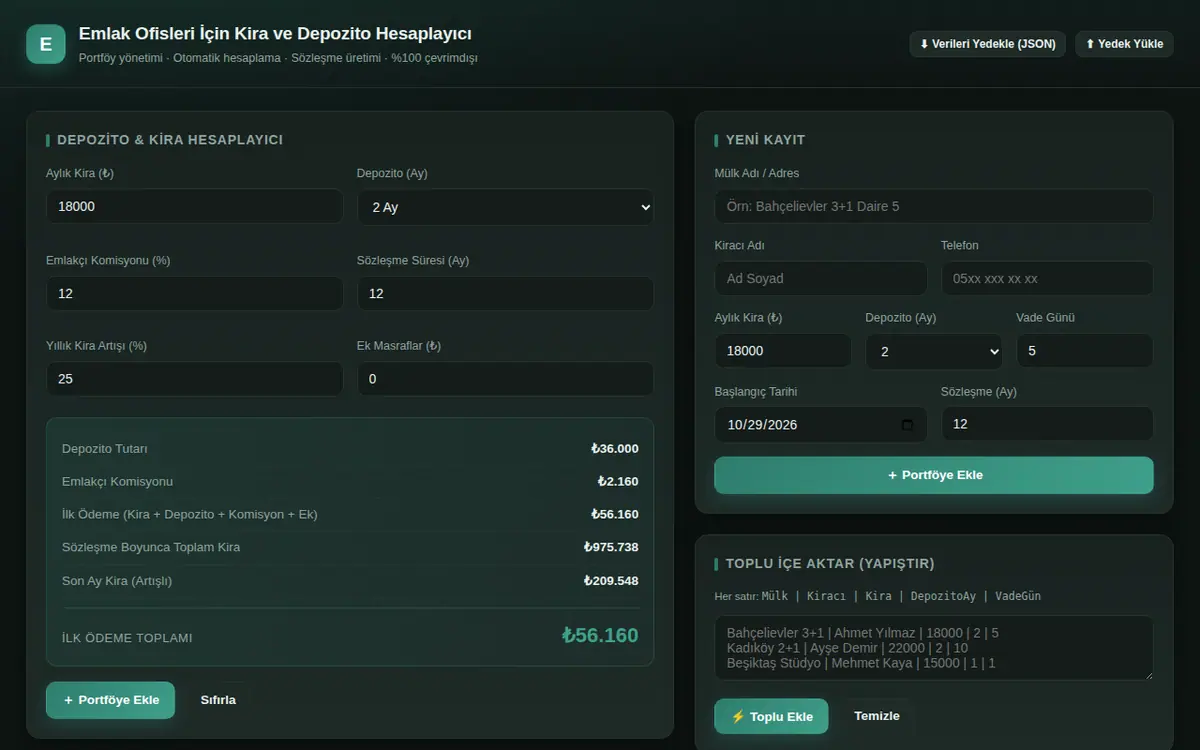Reset the calculator with Sıfırla
Viewport: 1200px width, 750px height.
pos(218,700)
